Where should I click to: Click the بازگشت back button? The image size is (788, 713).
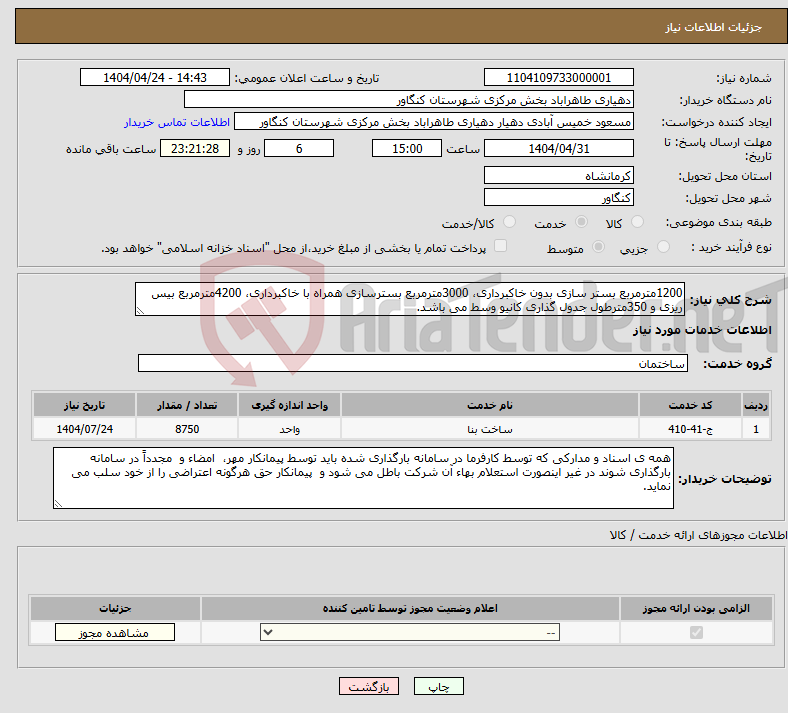coord(369,686)
